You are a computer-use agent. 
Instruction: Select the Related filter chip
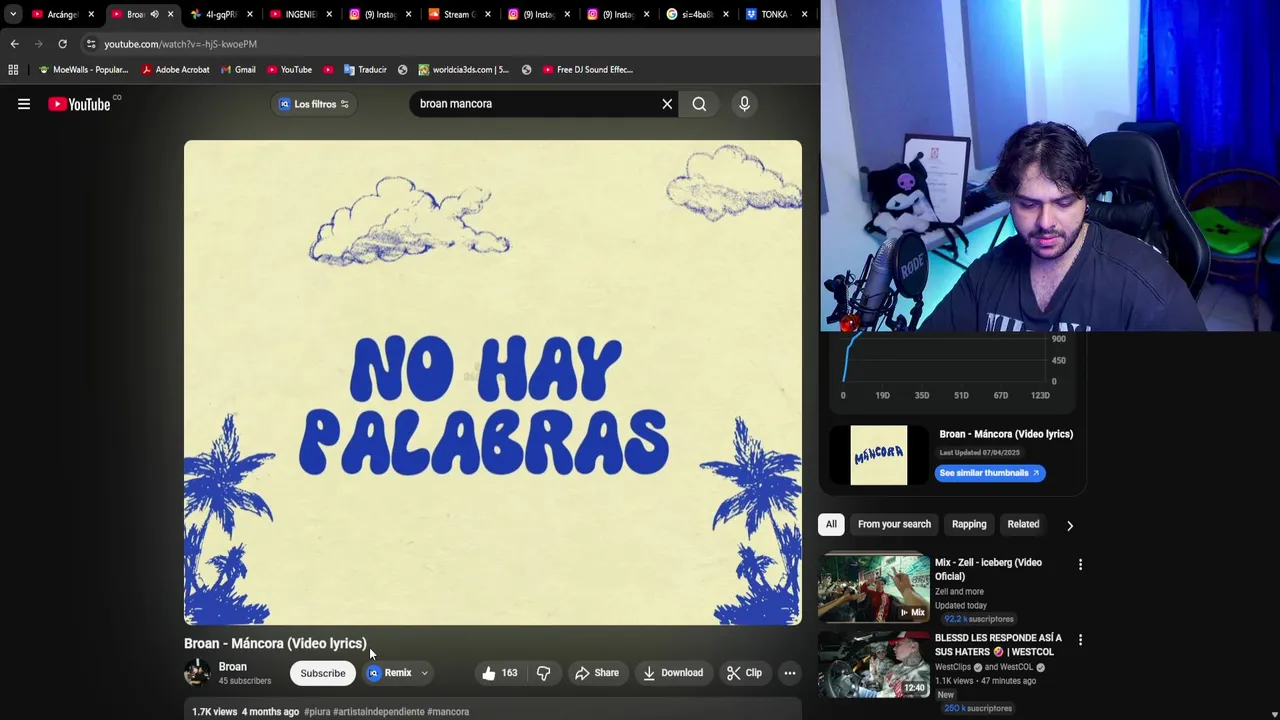pos(1023,524)
